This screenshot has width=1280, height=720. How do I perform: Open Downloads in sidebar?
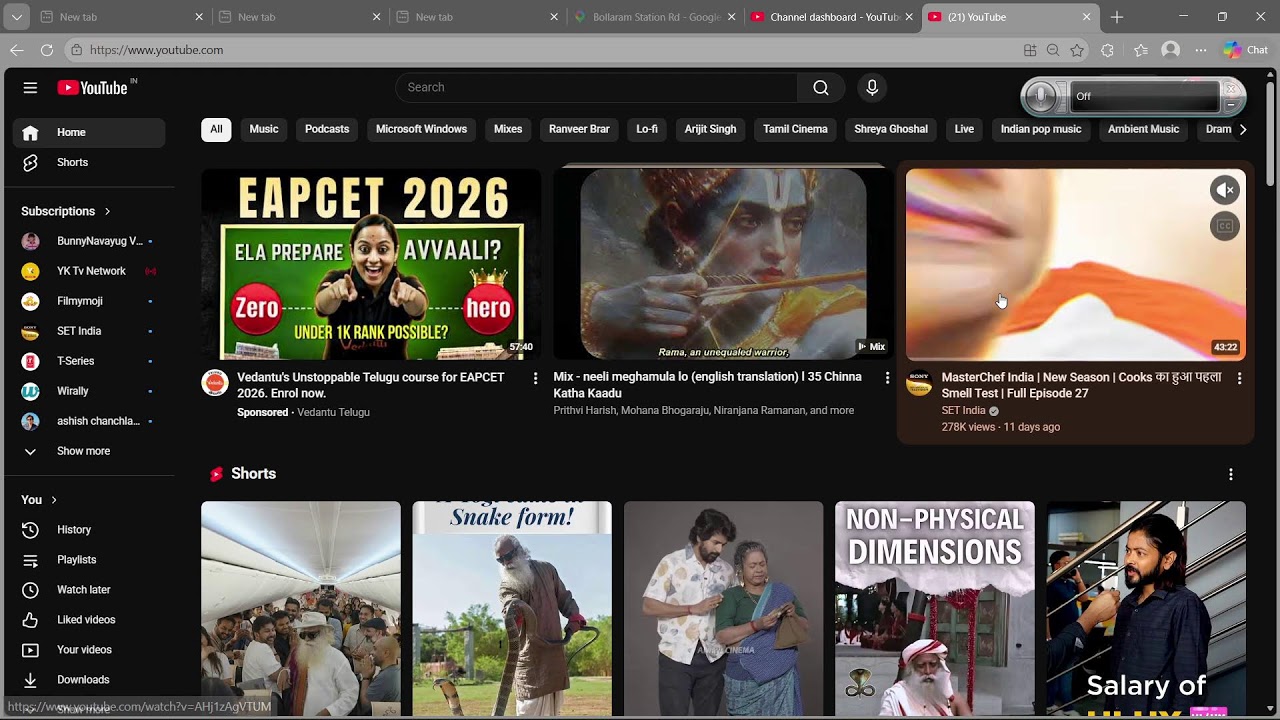[89, 680]
